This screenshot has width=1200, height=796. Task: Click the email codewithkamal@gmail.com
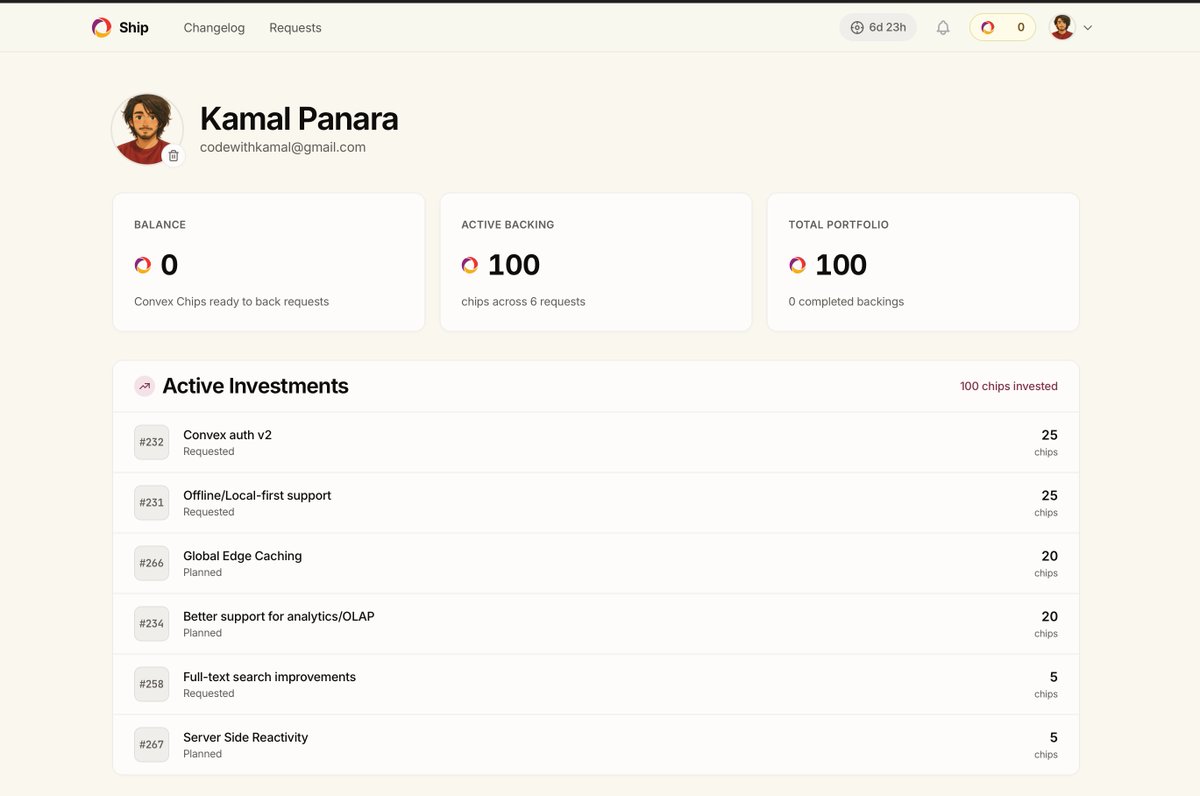tap(283, 147)
